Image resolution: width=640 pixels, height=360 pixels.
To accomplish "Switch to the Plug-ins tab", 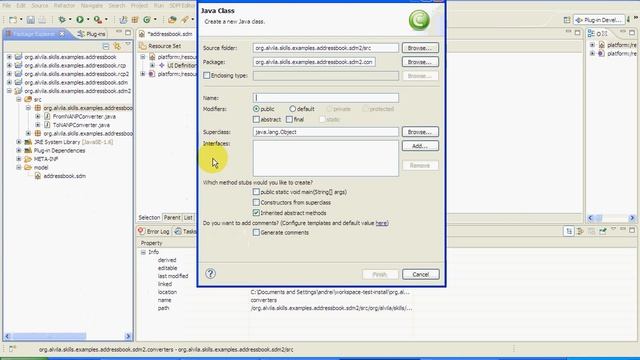I will click(91, 34).
